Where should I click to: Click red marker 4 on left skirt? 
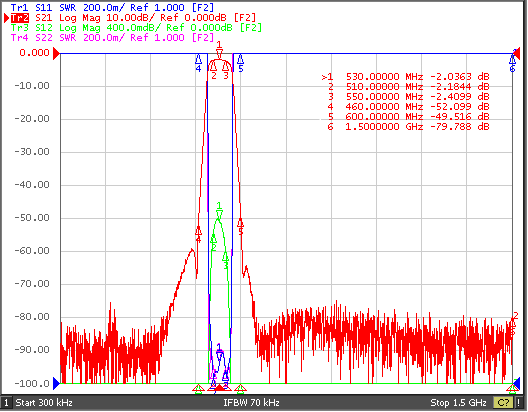pyautogui.click(x=198, y=235)
